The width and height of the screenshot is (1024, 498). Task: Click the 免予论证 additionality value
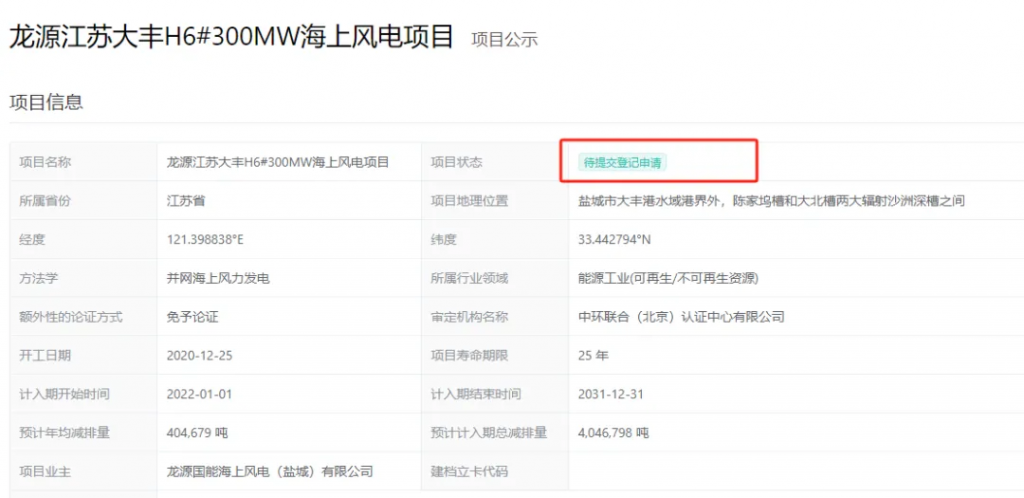pos(192,317)
